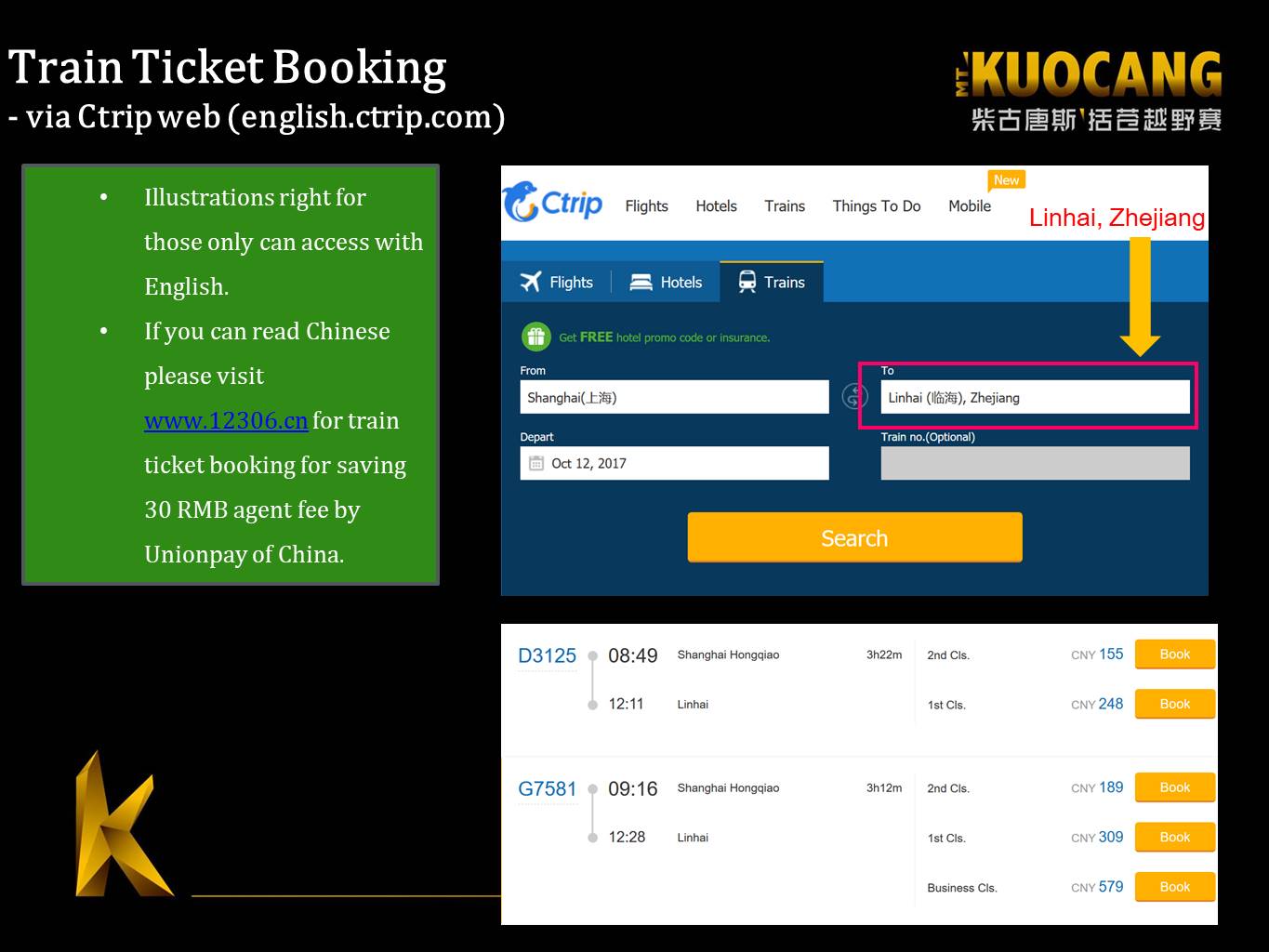
Task: Click the To field with Linhai, Zhejiang
Action: point(1035,397)
